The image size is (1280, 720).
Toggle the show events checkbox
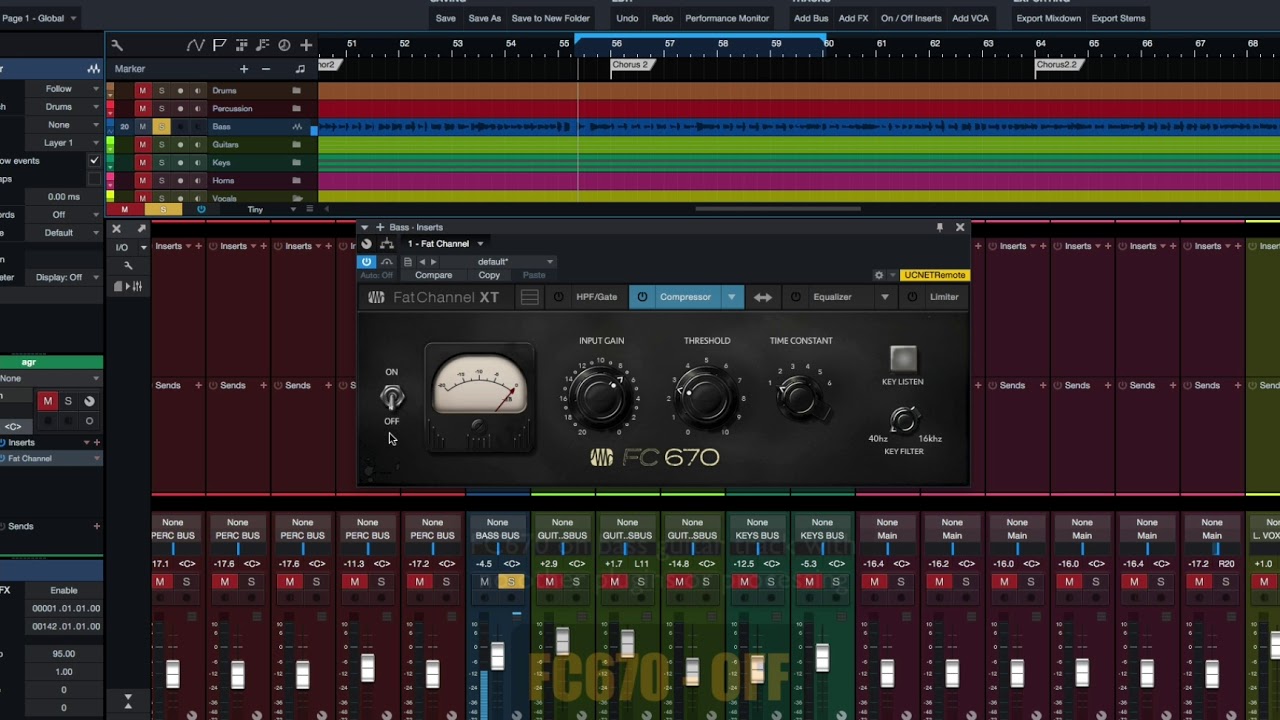(x=94, y=161)
